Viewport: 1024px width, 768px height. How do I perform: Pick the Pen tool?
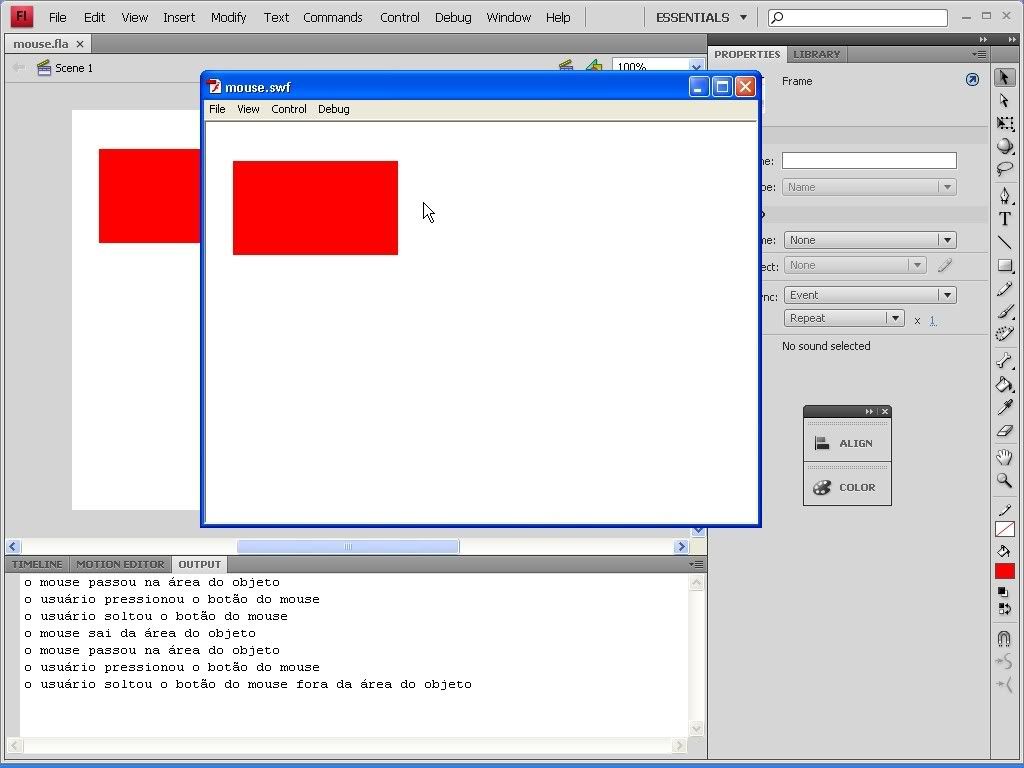(x=1005, y=195)
